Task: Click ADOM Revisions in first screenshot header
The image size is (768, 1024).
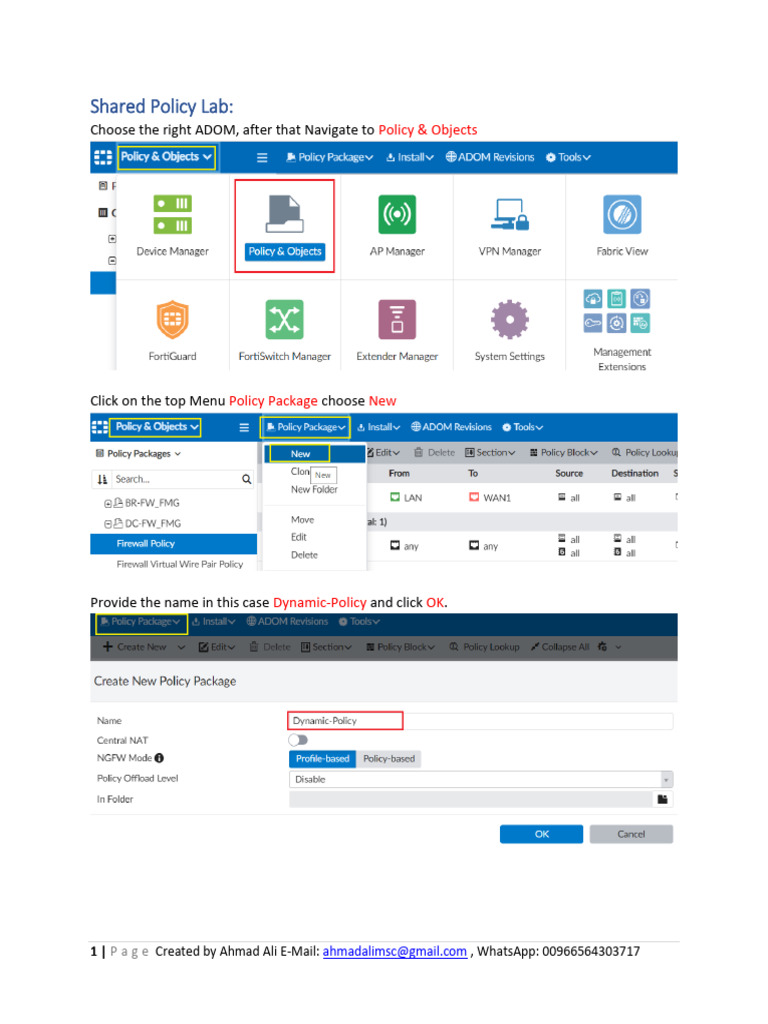Action: click(490, 157)
